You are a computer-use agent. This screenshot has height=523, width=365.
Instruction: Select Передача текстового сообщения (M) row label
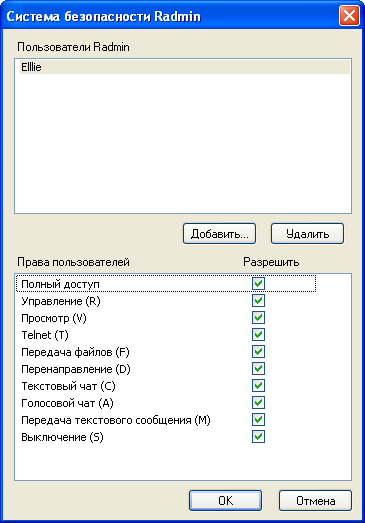click(x=116, y=420)
